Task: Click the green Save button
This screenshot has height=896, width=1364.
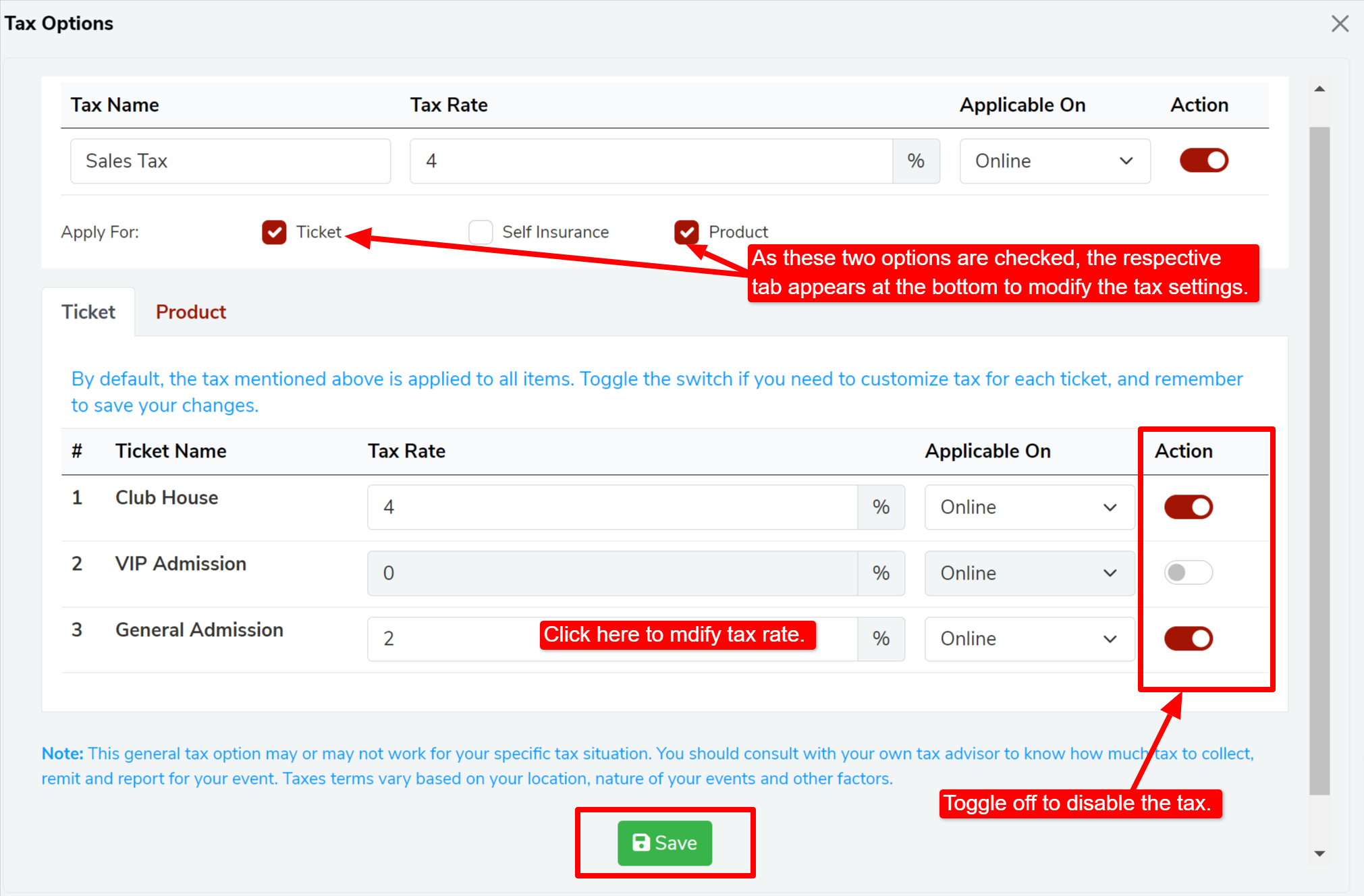Action: click(x=664, y=843)
